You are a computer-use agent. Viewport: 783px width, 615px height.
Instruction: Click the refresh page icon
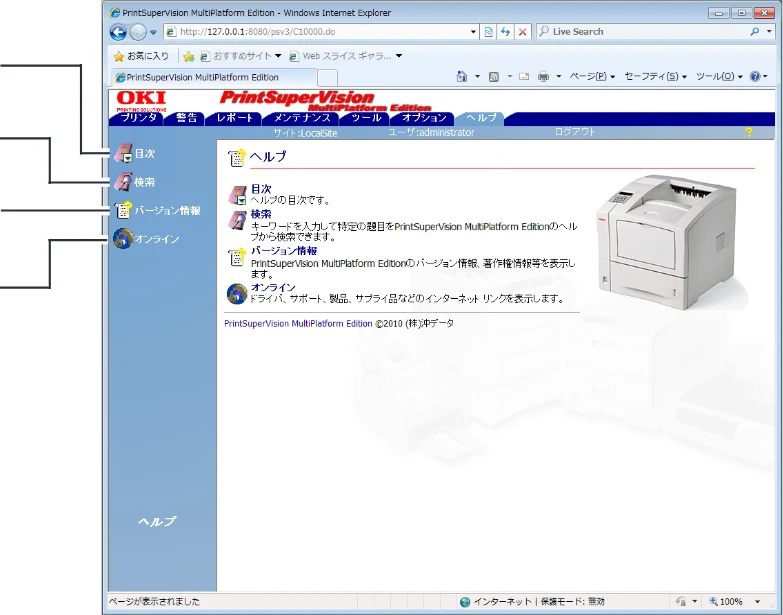[505, 32]
